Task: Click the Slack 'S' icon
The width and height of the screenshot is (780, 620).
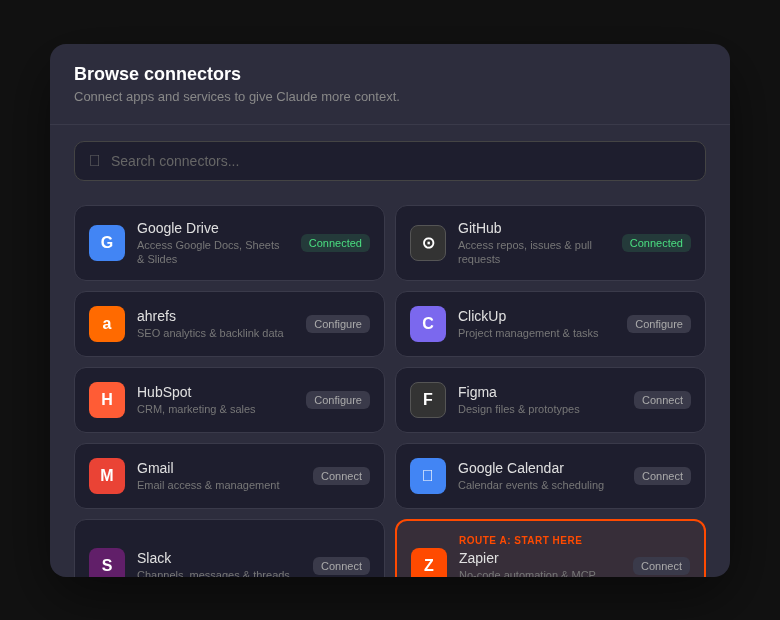Action: point(107,563)
